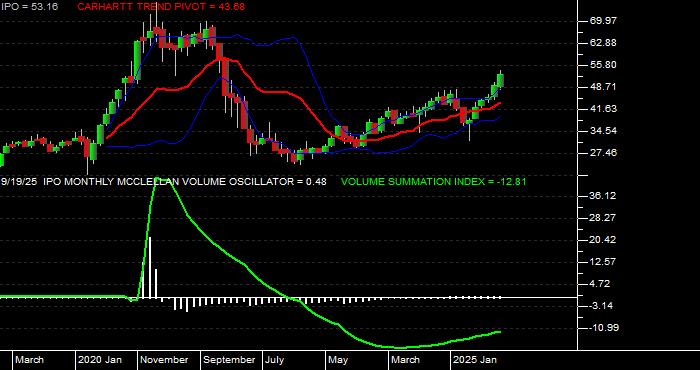Click price axis value 41.63
700x370 pixels.
(x=603, y=108)
